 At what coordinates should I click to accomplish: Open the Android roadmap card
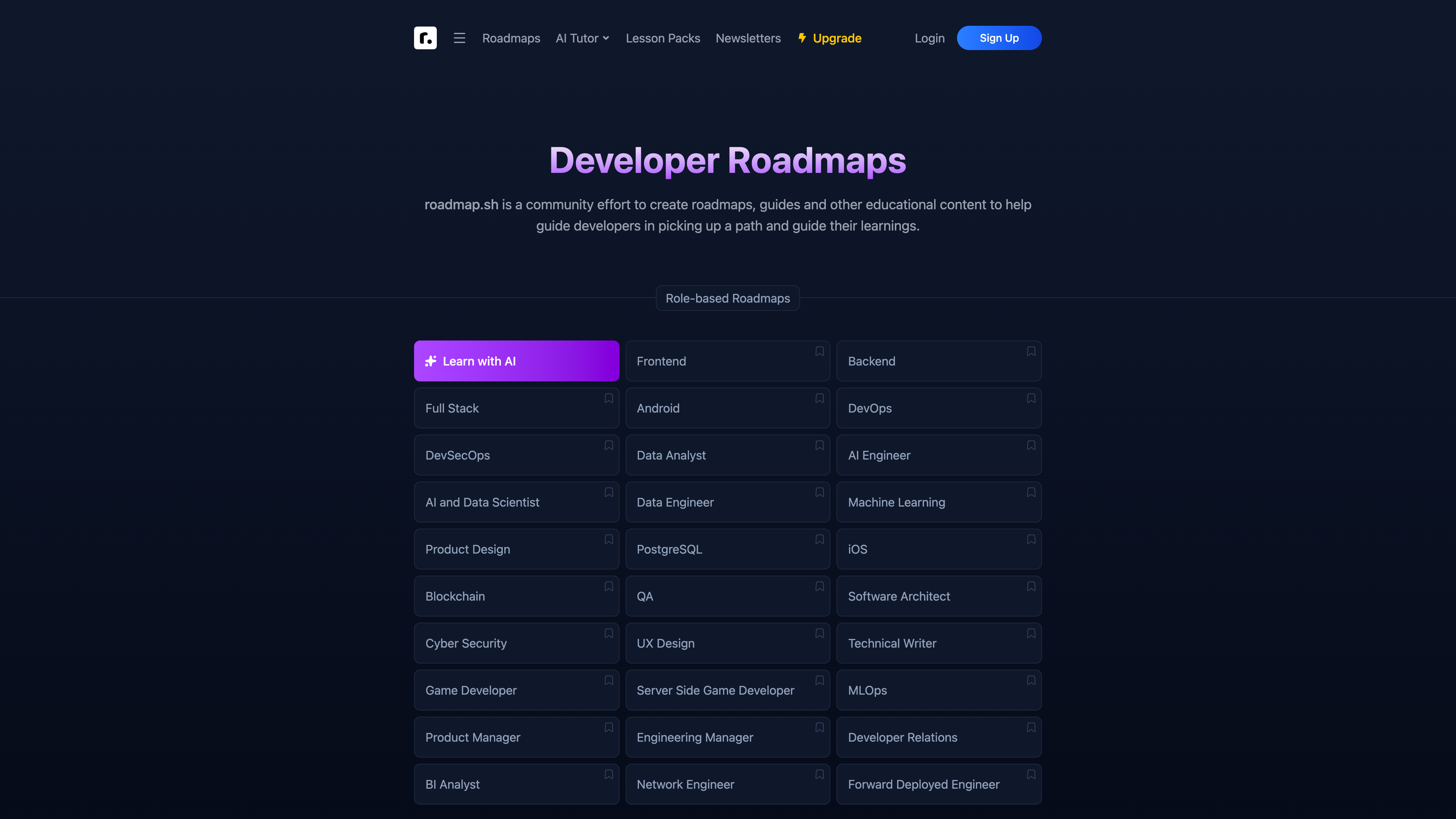click(x=728, y=408)
